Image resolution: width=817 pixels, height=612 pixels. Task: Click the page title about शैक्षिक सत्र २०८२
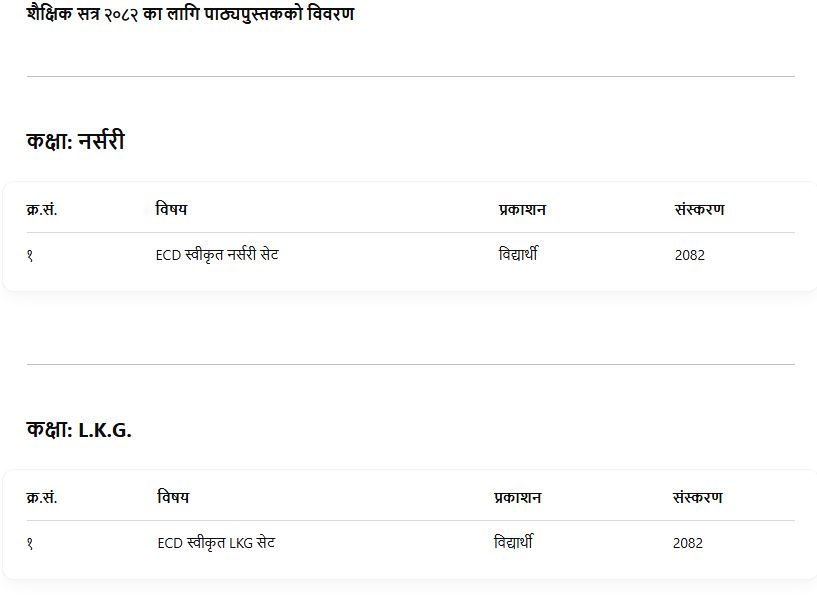190,15
